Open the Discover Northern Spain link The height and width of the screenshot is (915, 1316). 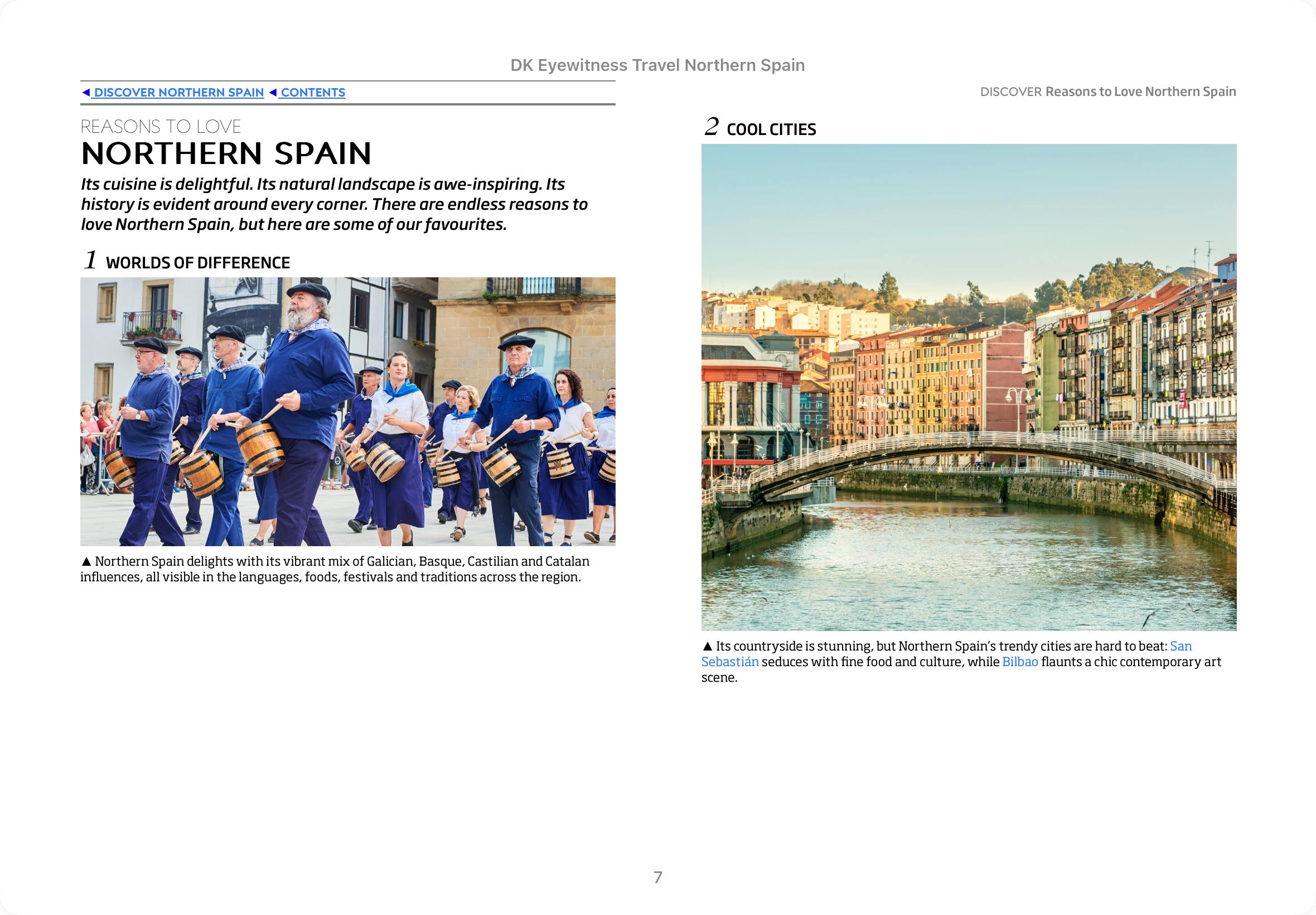click(178, 92)
